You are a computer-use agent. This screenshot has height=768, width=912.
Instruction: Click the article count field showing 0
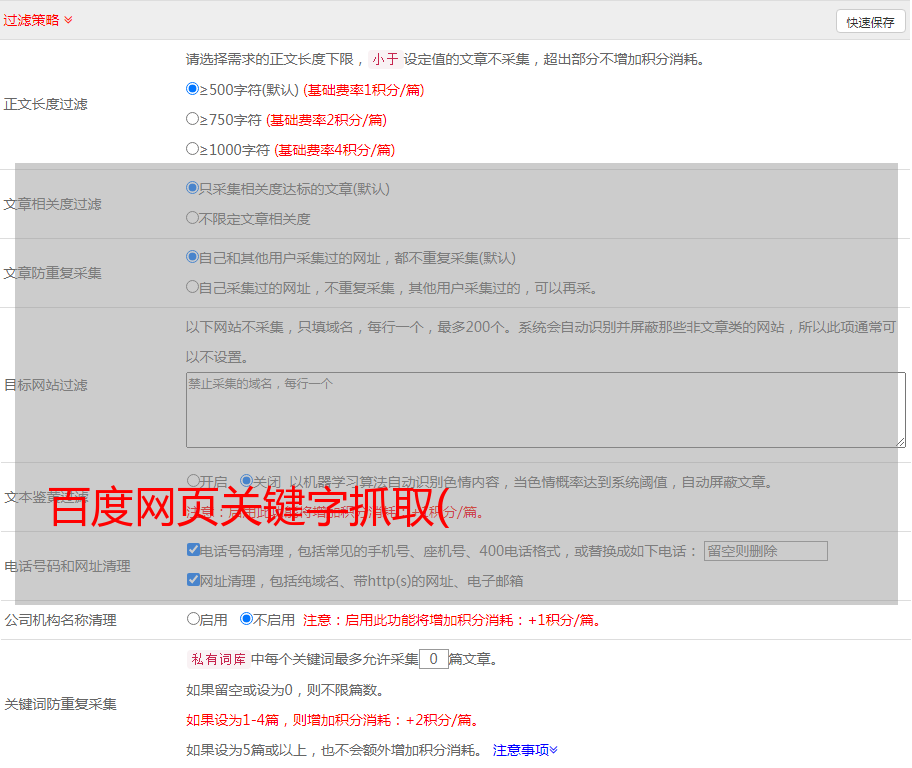(433, 659)
